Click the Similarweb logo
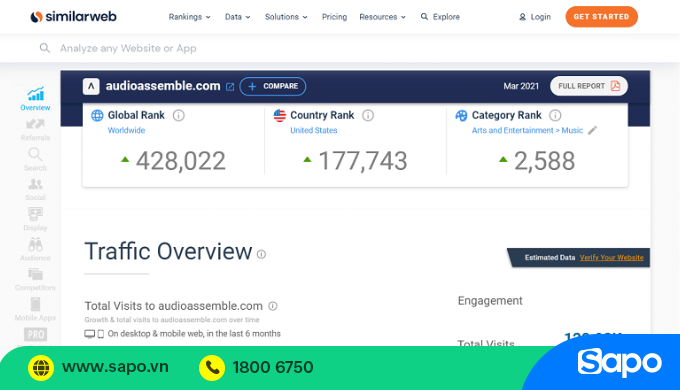 73,17
